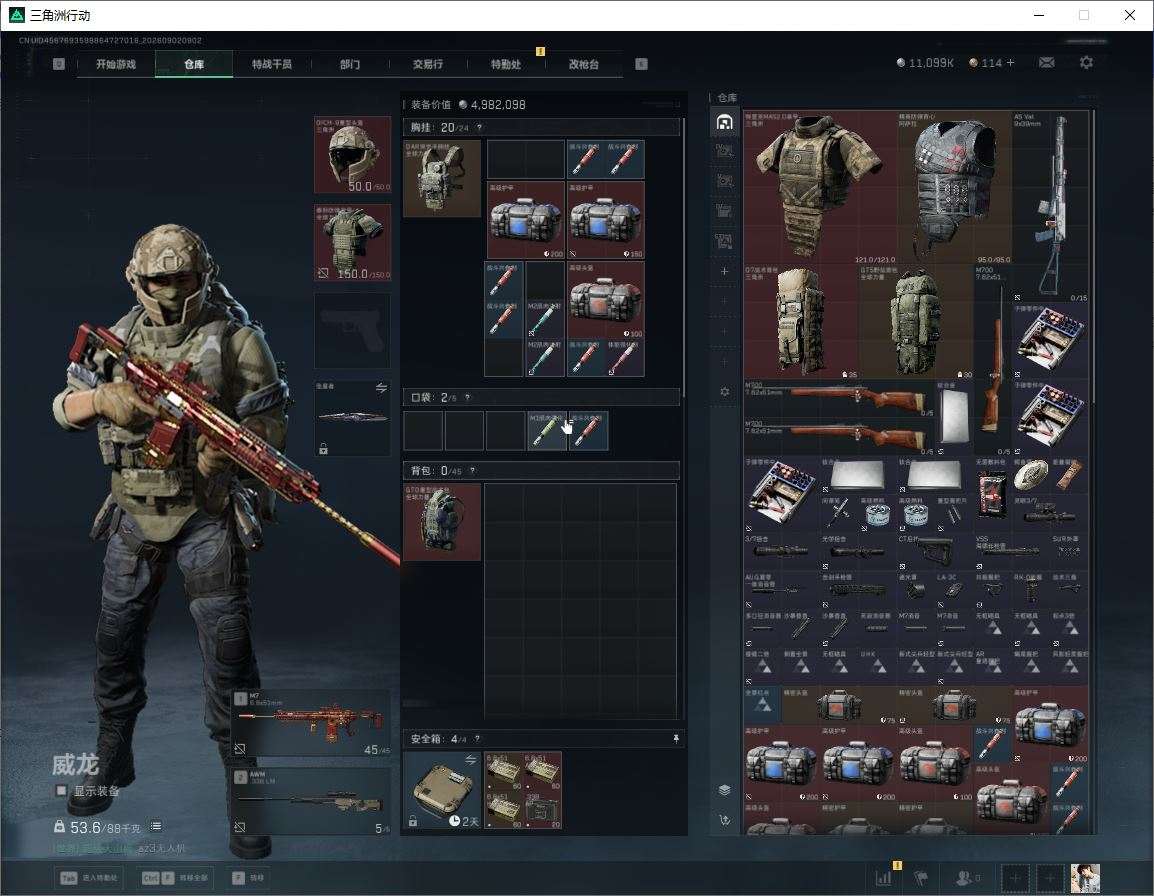The width and height of the screenshot is (1154, 896).
Task: Click the right E nav key icon
Action: [x=642, y=64]
